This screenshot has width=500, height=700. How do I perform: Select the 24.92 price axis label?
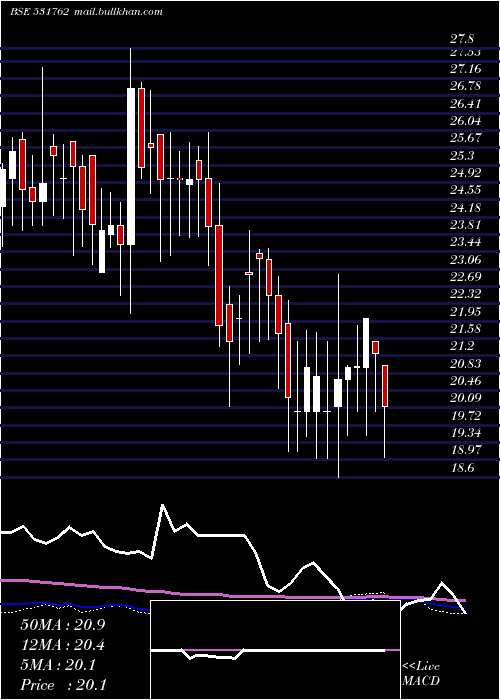click(x=466, y=173)
